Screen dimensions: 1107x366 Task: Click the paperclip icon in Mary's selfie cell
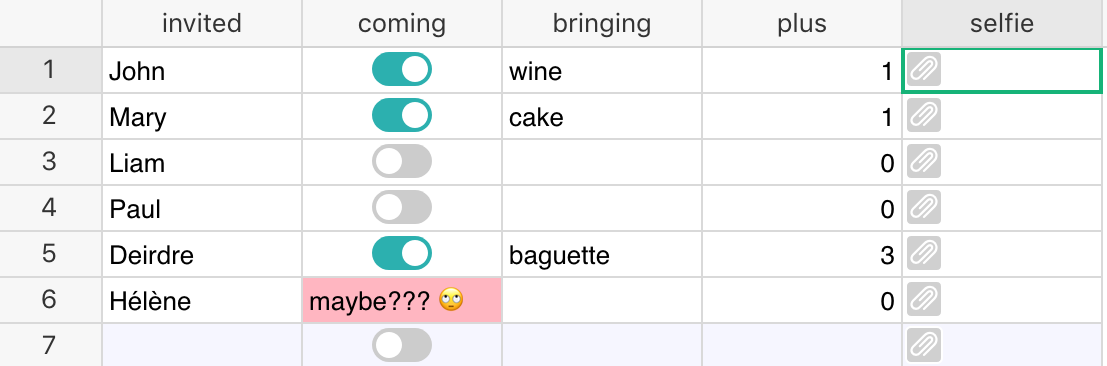click(923, 116)
